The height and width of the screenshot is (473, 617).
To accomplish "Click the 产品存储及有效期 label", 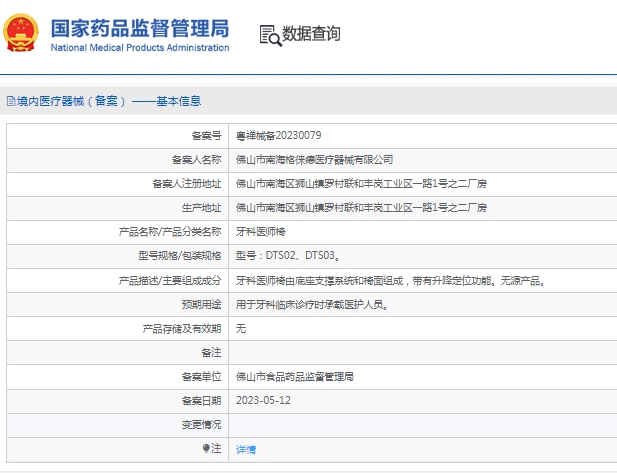I will click(182, 329).
